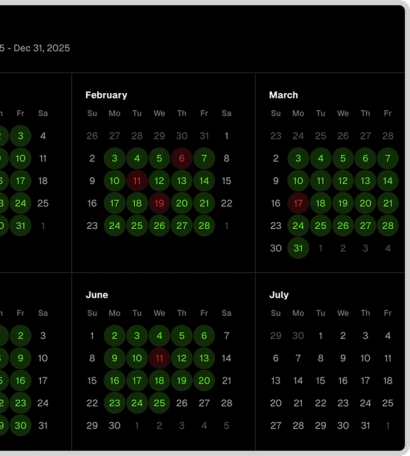
Task: Choose July 22 in the calendar
Action: pyautogui.click(x=321, y=403)
